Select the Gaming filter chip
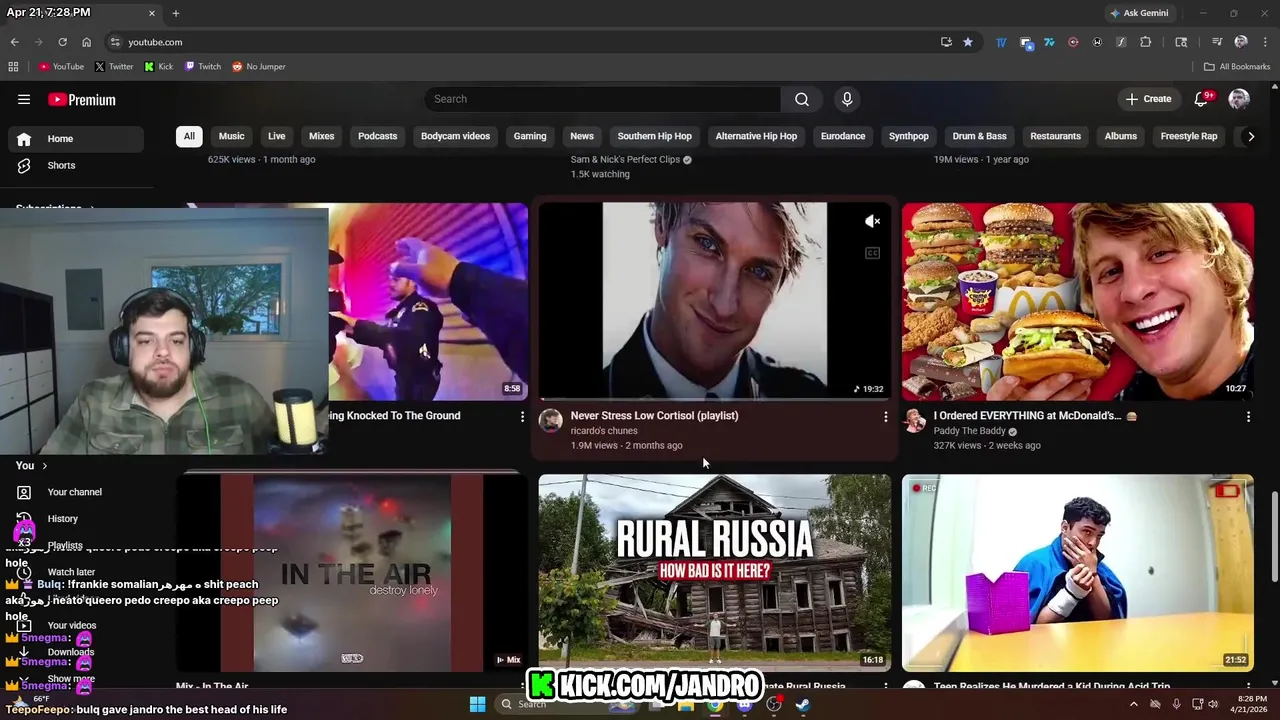1280x720 pixels. tap(530, 136)
